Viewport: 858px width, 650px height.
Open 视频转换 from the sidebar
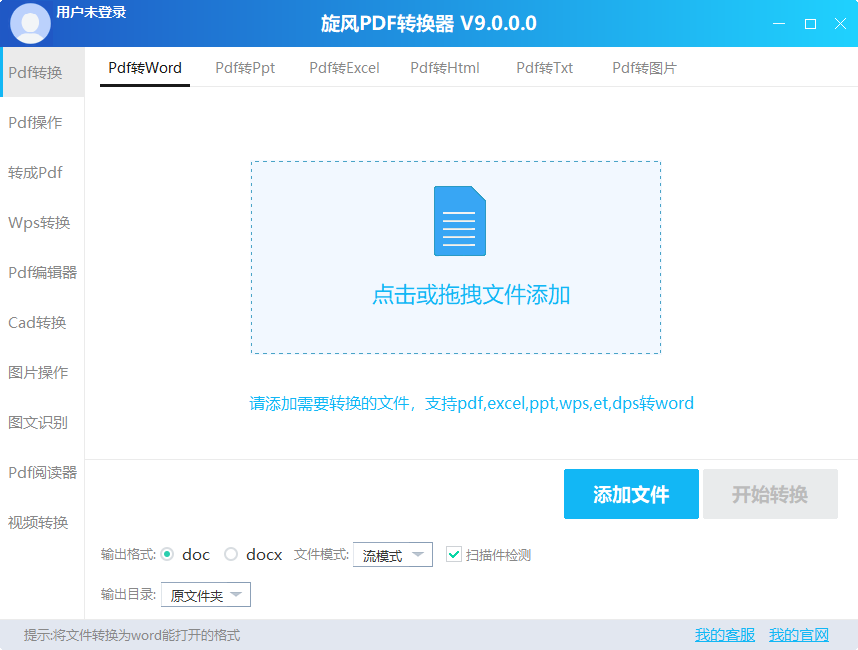tap(41, 522)
